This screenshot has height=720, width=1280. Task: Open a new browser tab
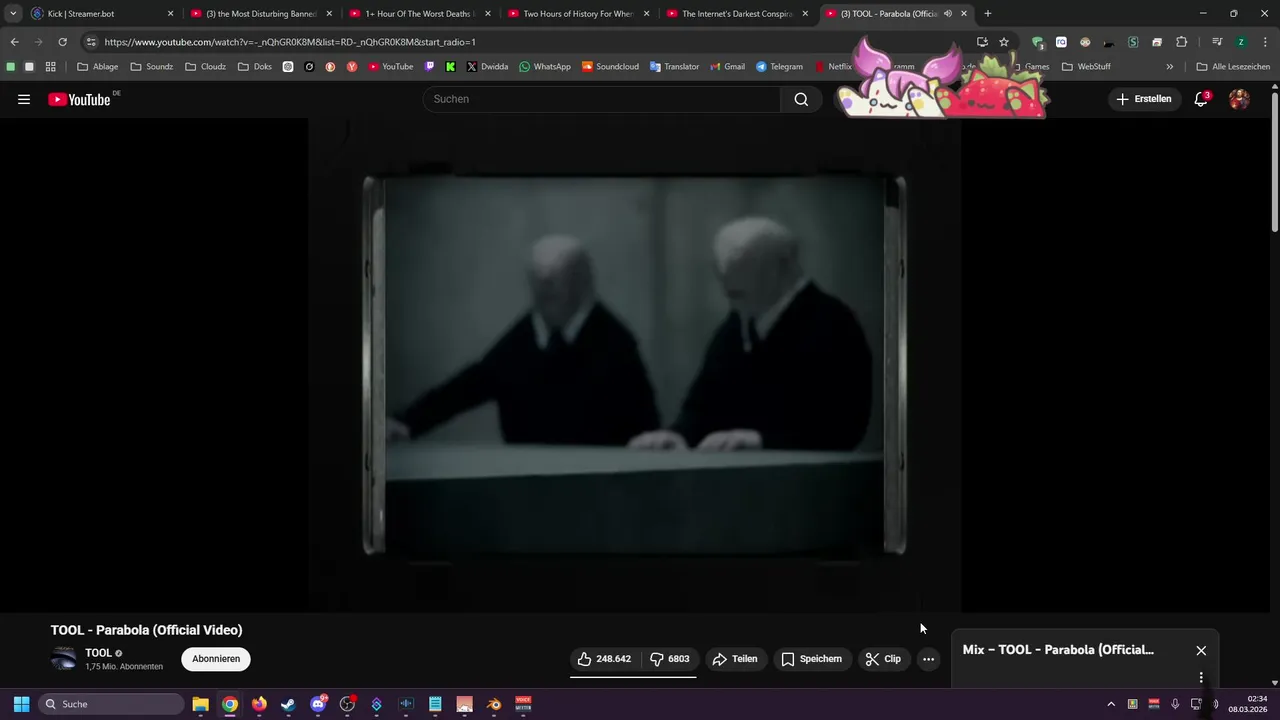click(x=988, y=14)
